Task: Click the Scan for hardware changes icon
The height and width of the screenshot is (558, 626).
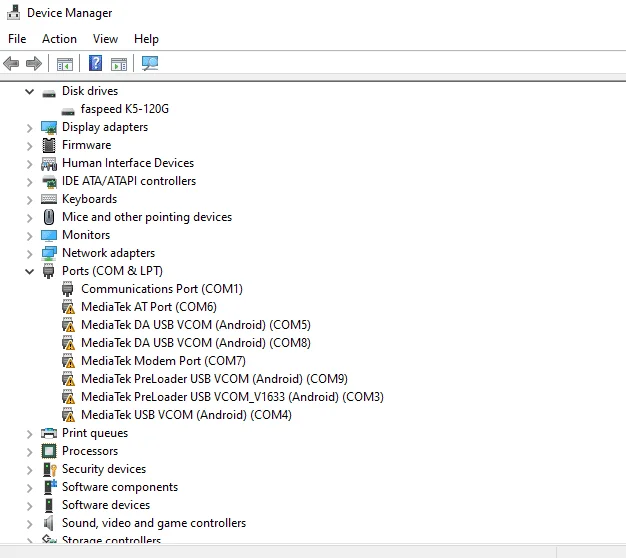Action: tap(150, 63)
